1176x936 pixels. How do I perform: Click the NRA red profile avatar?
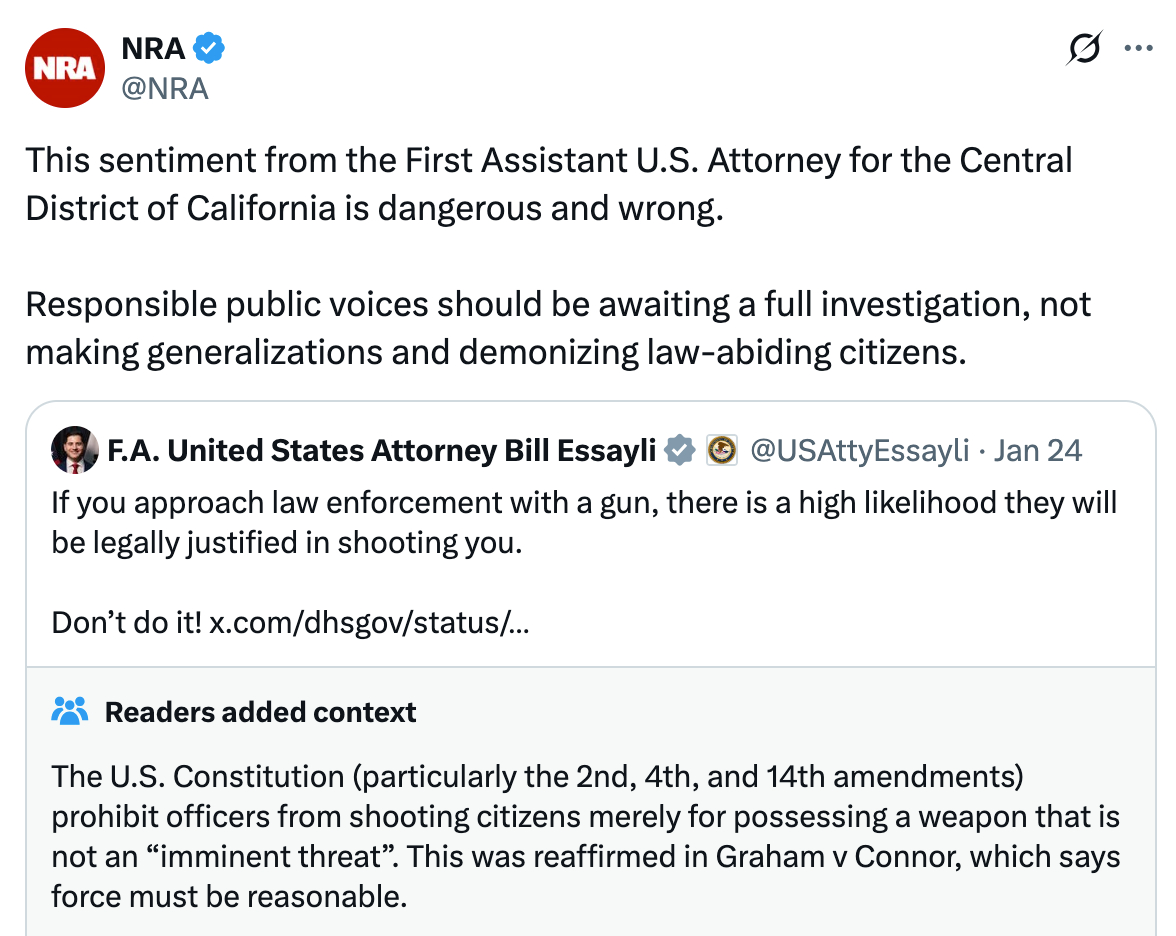point(65,68)
